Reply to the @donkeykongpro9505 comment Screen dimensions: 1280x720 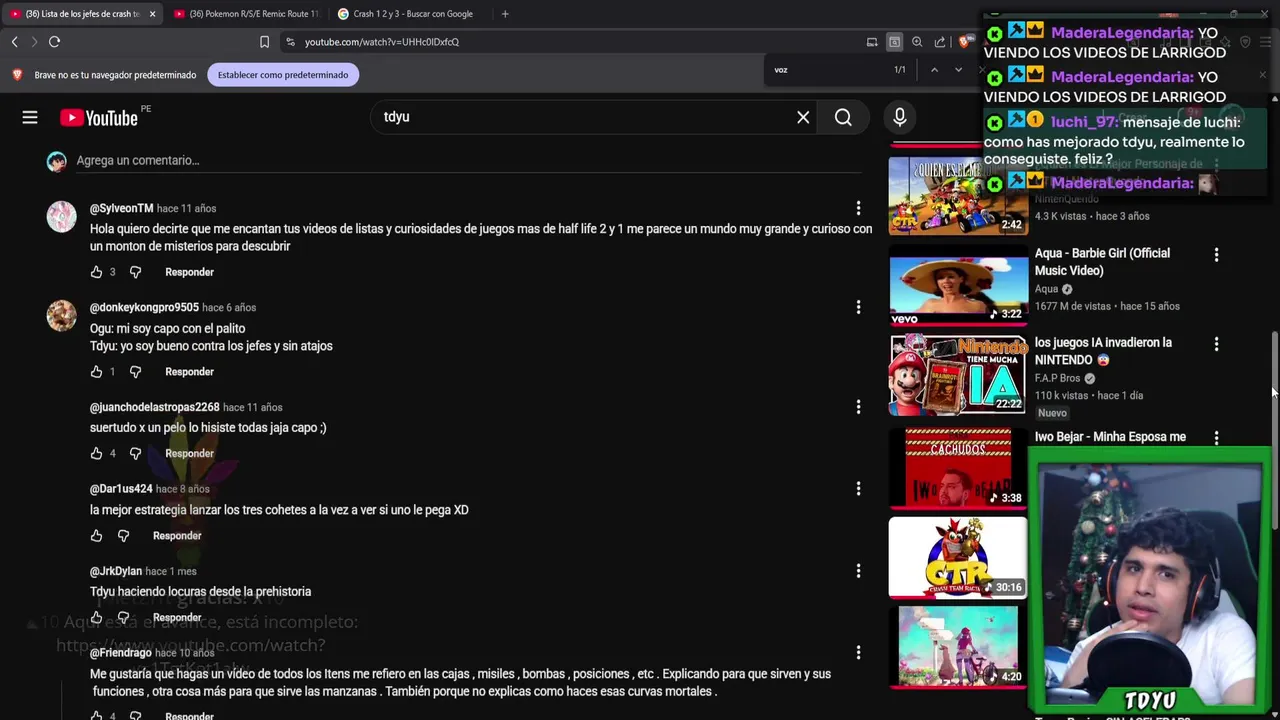coord(189,372)
